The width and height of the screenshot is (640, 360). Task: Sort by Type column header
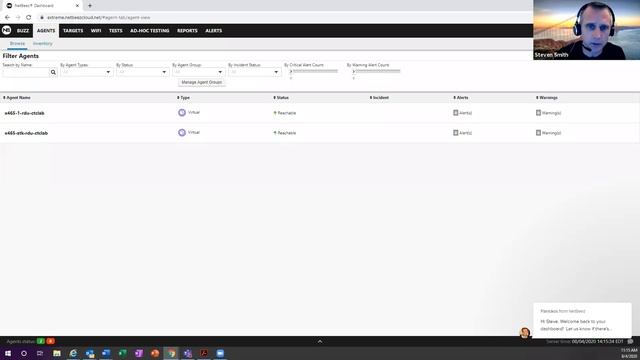pos(183,98)
